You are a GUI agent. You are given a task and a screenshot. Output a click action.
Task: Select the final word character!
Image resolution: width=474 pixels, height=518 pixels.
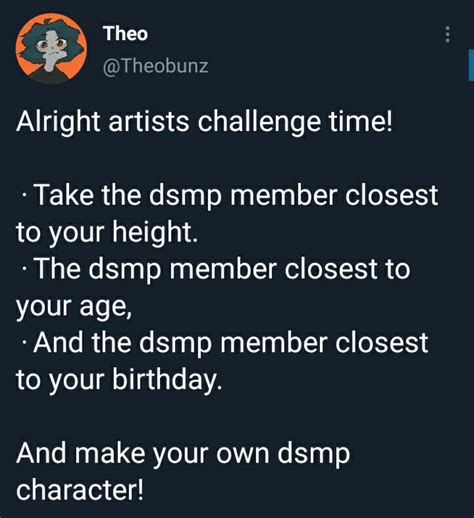(80, 490)
